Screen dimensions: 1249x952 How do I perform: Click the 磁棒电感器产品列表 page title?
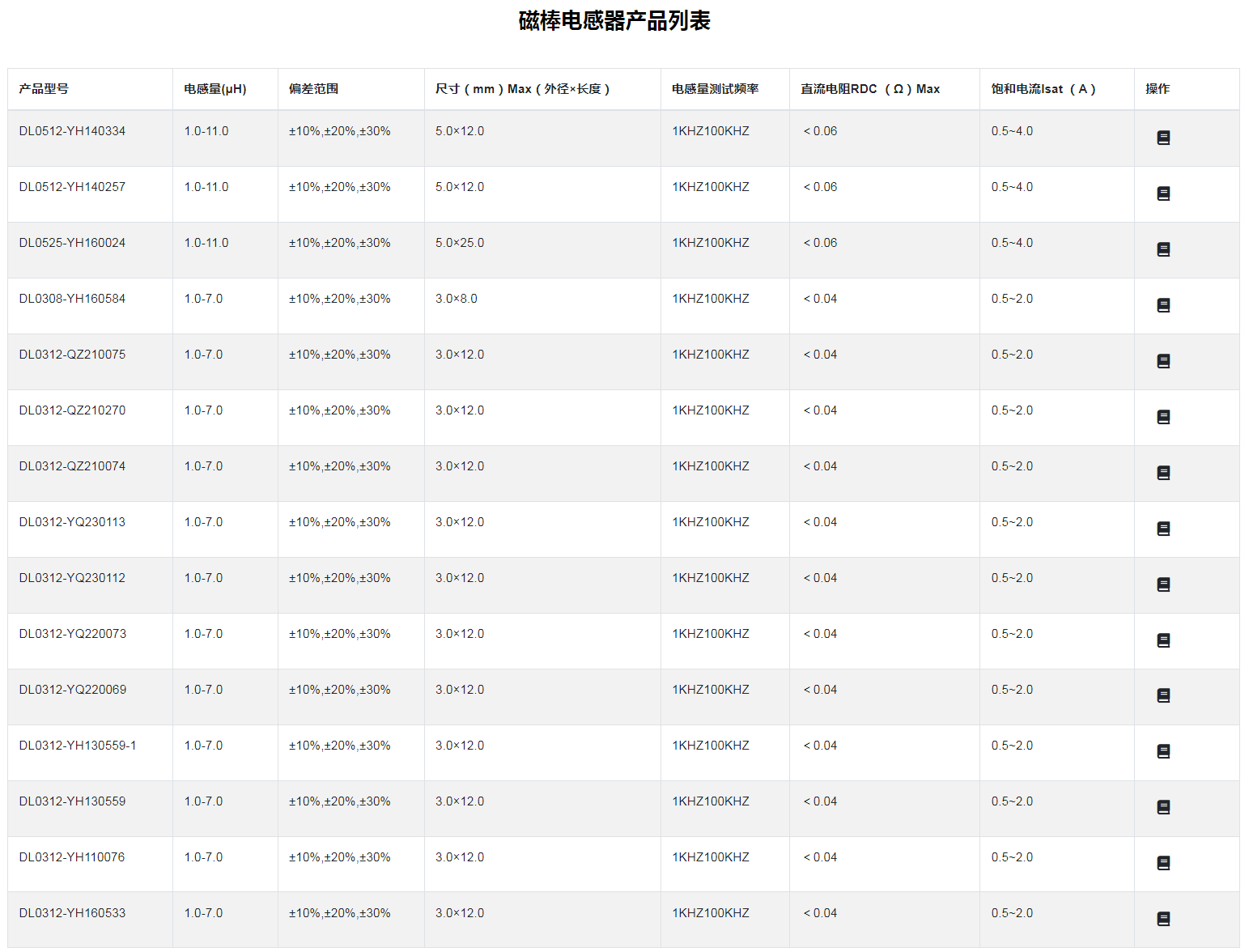tap(614, 21)
